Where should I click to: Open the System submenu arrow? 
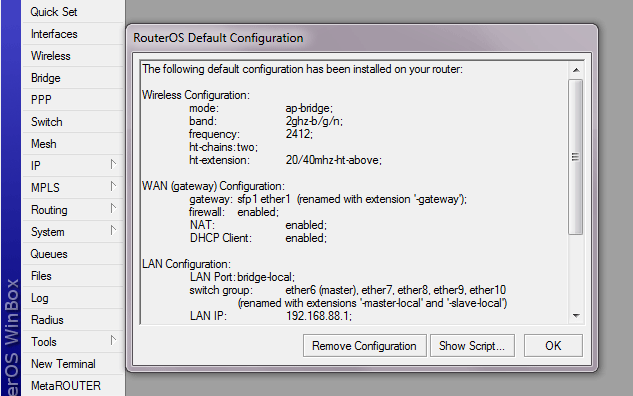point(113,230)
